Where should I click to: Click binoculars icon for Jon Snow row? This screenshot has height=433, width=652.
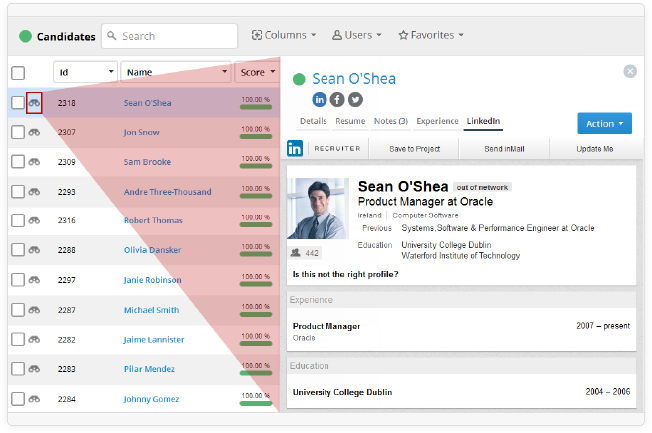pyautogui.click(x=34, y=132)
